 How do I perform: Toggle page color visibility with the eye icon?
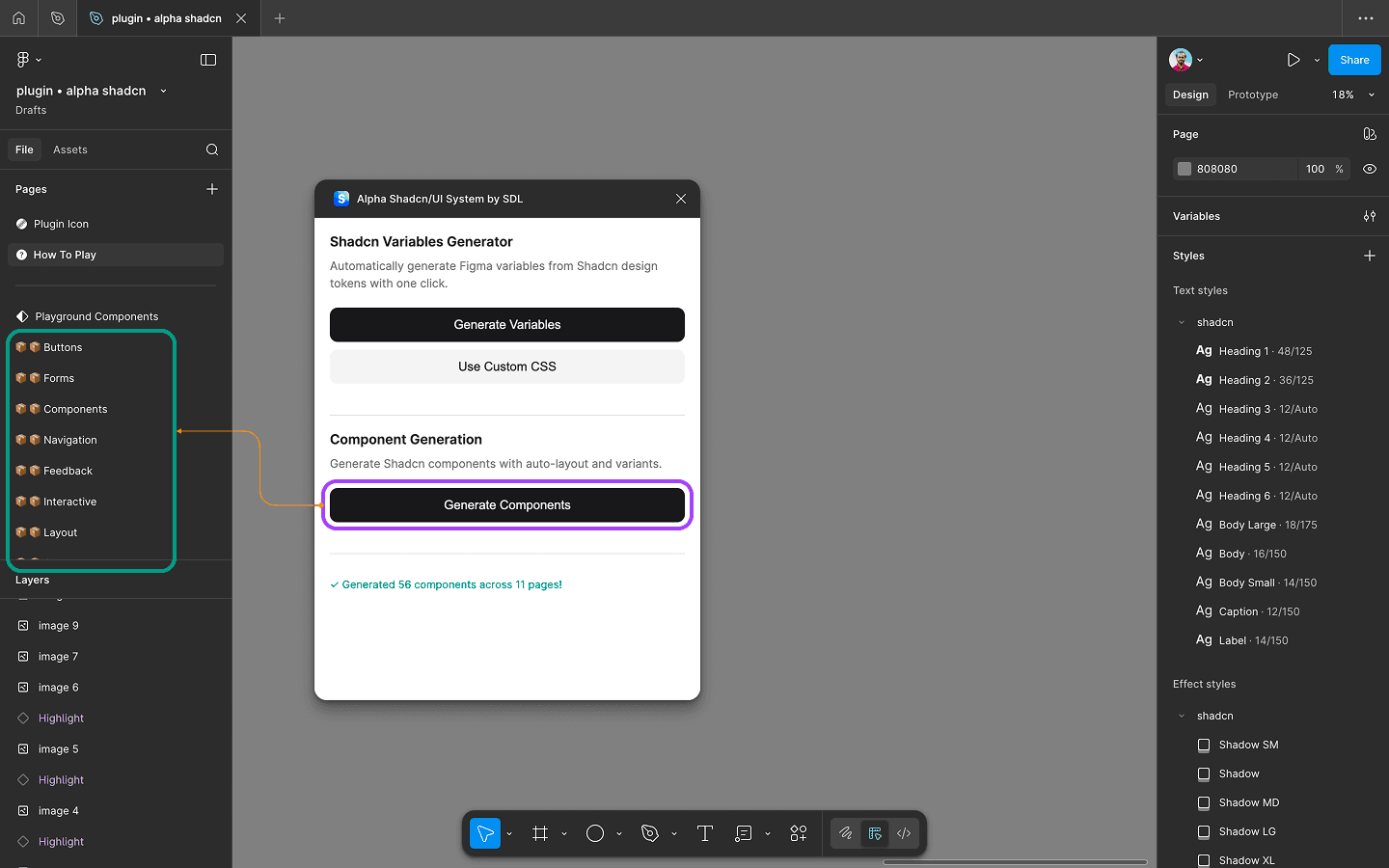1369,169
